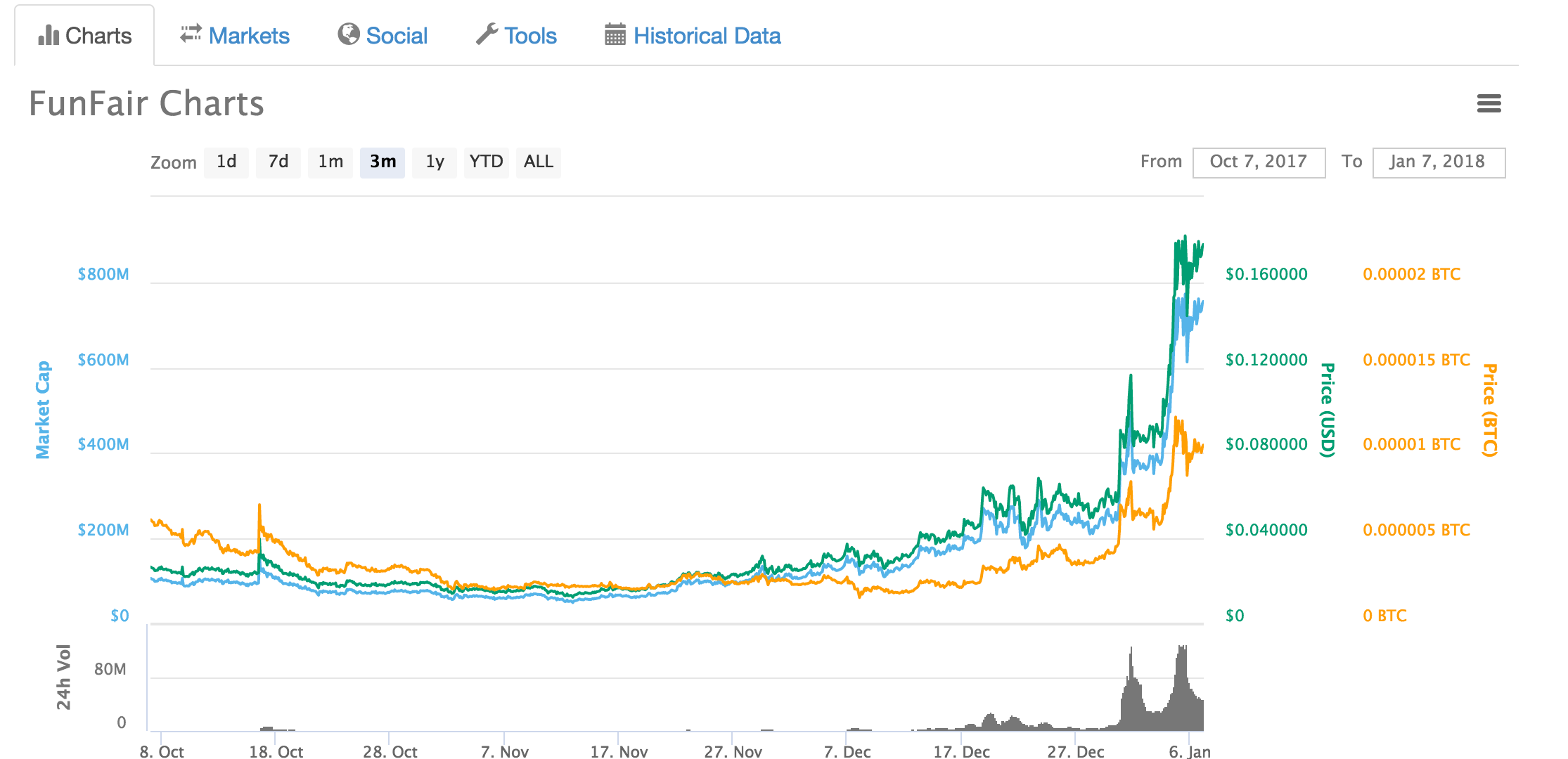1568x759 pixels.
Task: Click the 17. Dec date axis label
Action: point(961,751)
